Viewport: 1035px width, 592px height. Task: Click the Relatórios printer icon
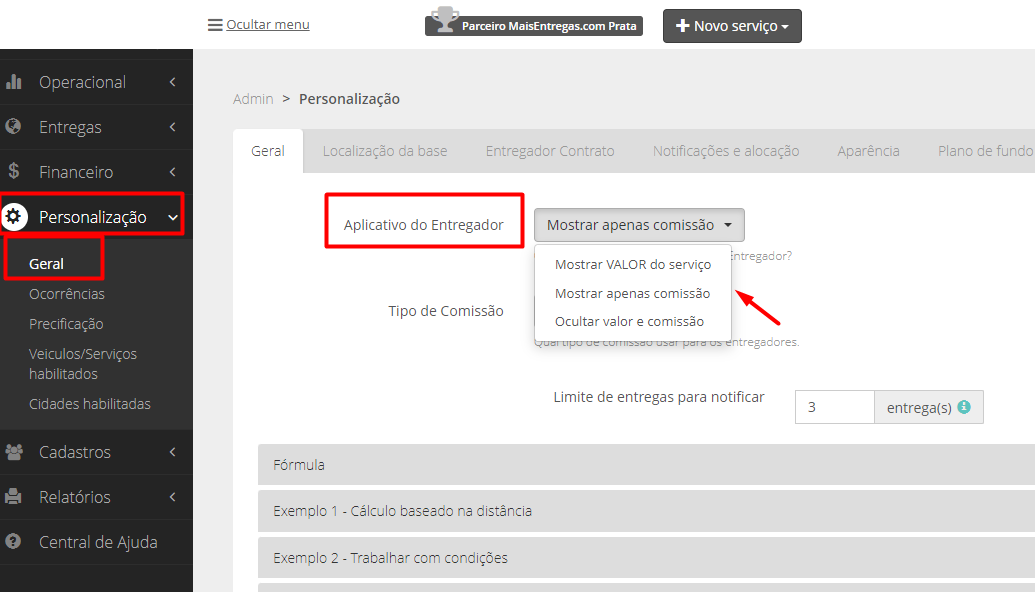click(x=13, y=496)
